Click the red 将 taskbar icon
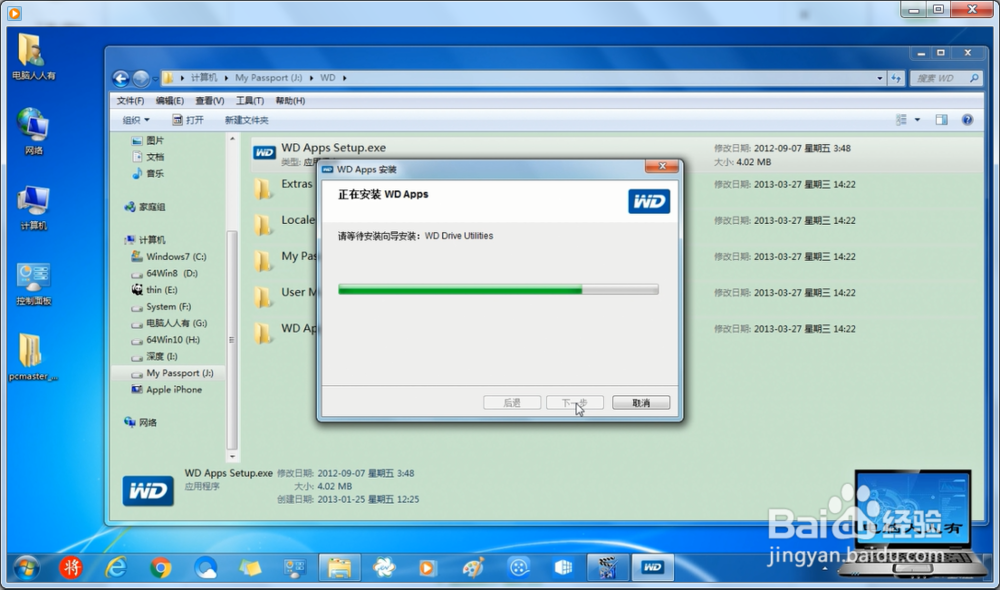 tap(71, 567)
